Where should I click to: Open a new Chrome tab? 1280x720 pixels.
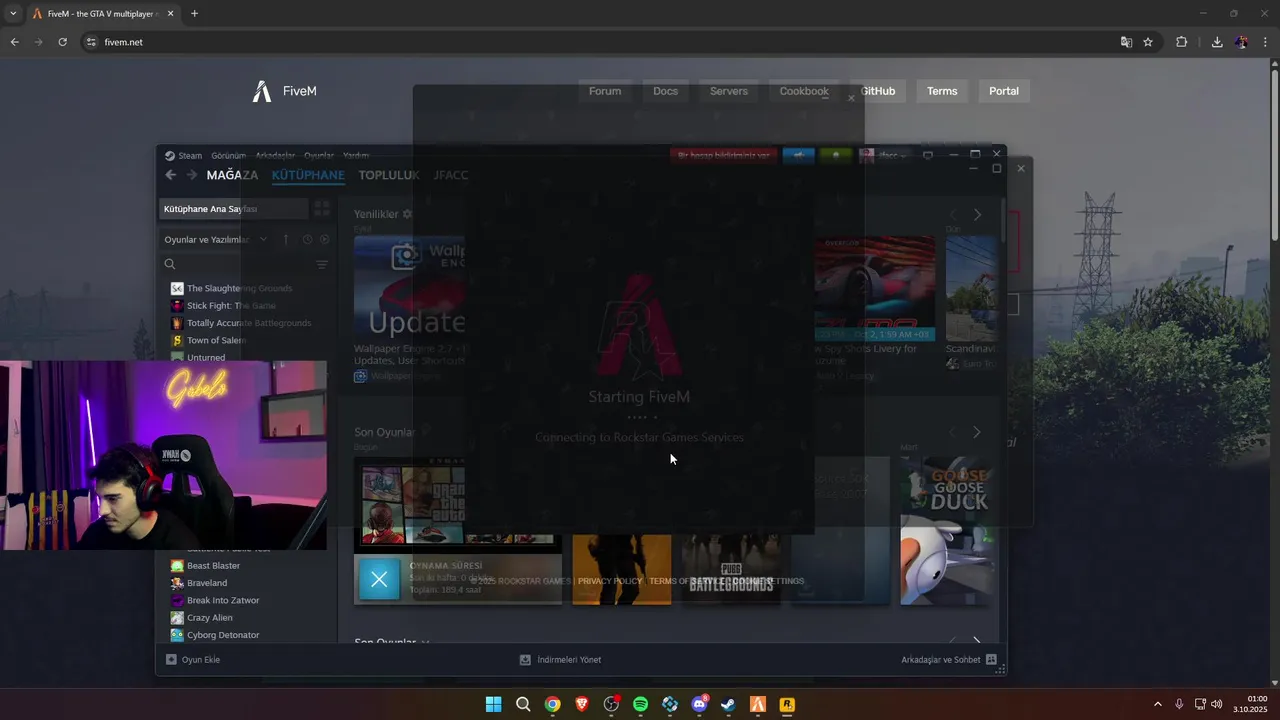[x=194, y=14]
